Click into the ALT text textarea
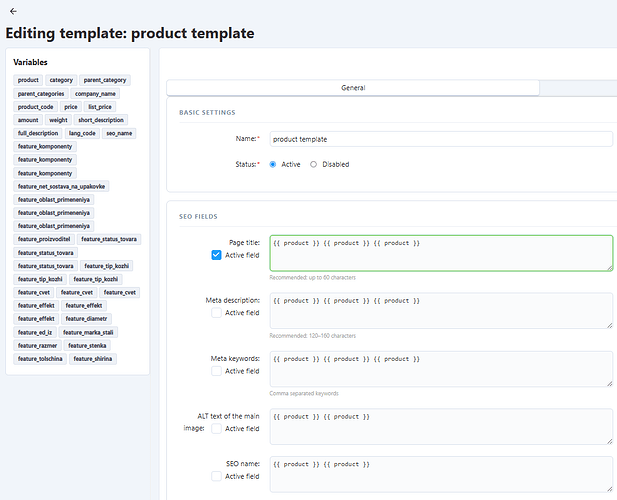 [441, 427]
